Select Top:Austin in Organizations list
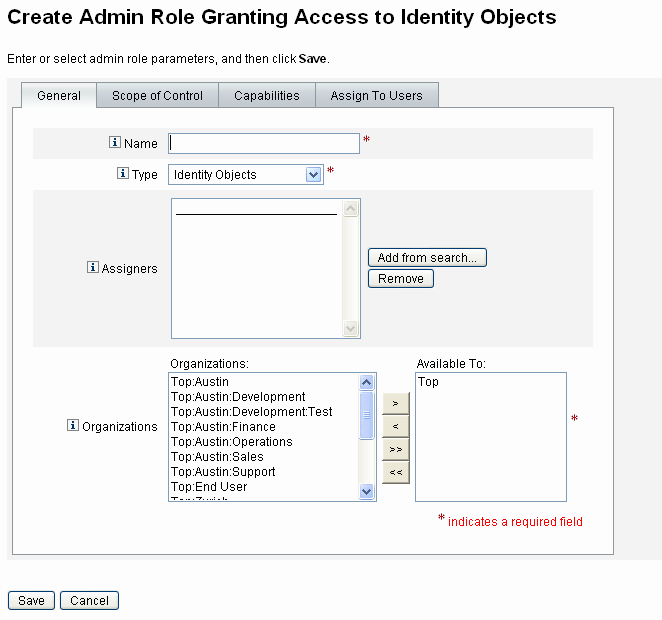This screenshot has height=620, width=662. pos(200,382)
